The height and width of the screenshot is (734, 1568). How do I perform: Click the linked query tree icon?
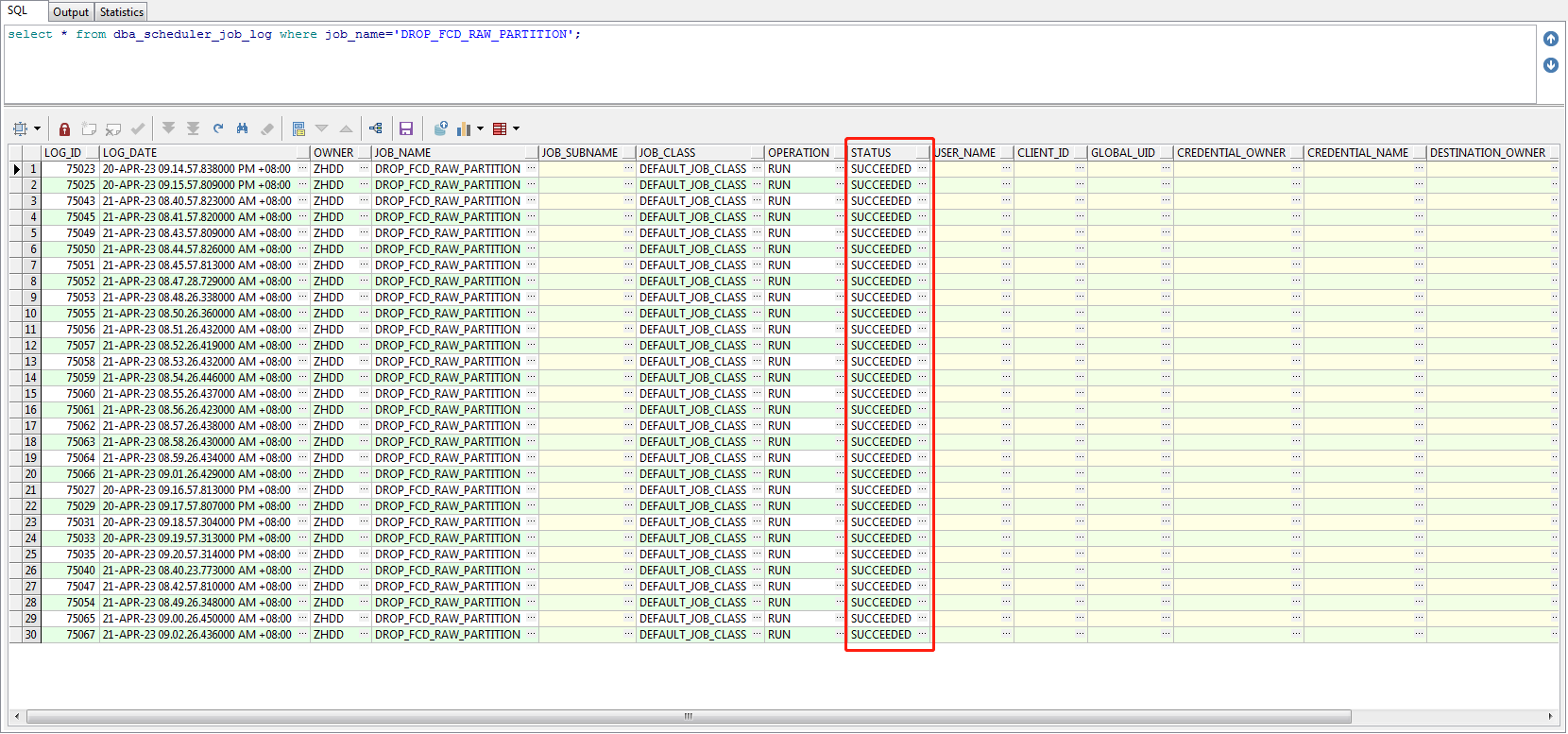tap(376, 128)
